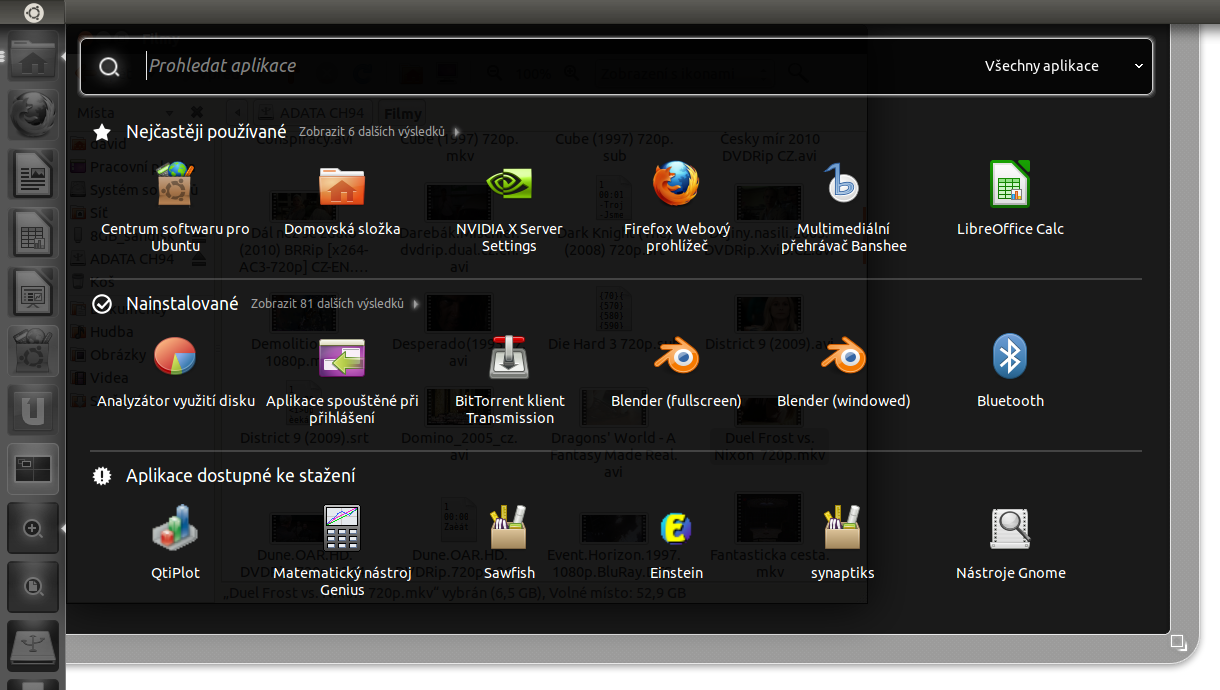The image size is (1220, 690).
Task: Select Matematický nástroj Genius app
Action: (342, 552)
